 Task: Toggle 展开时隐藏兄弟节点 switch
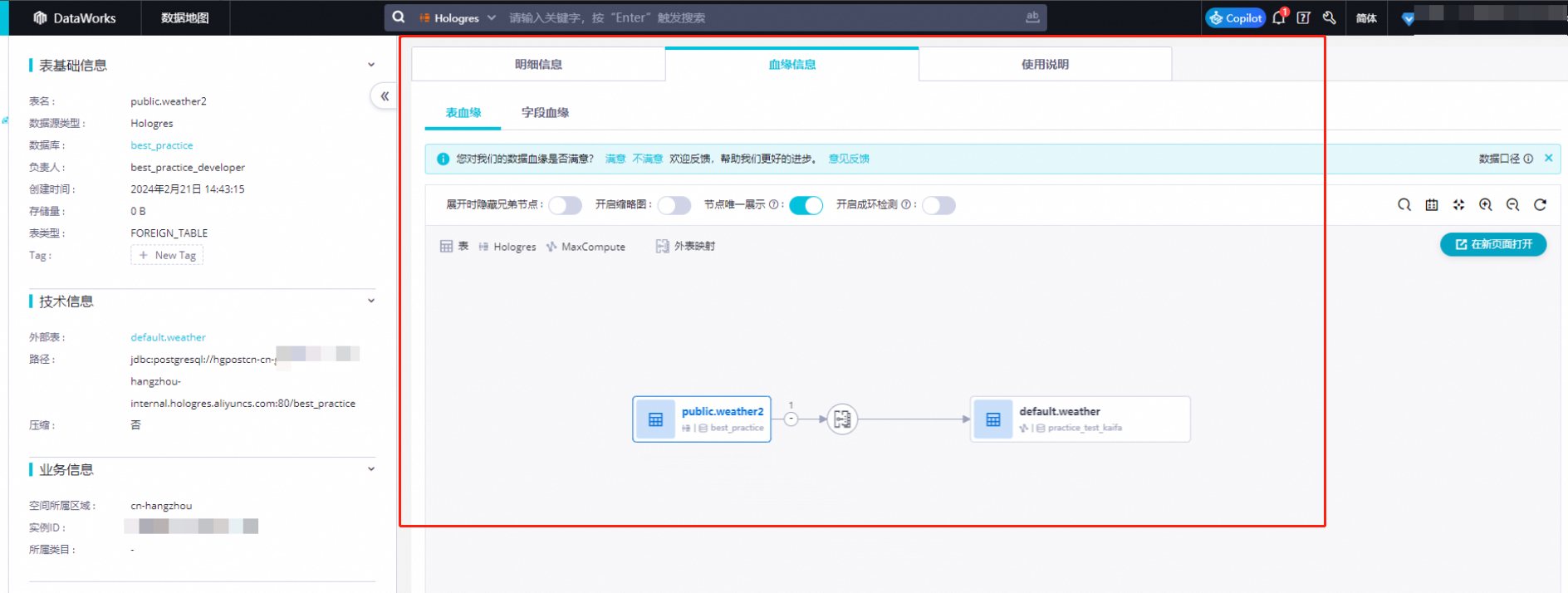point(566,205)
